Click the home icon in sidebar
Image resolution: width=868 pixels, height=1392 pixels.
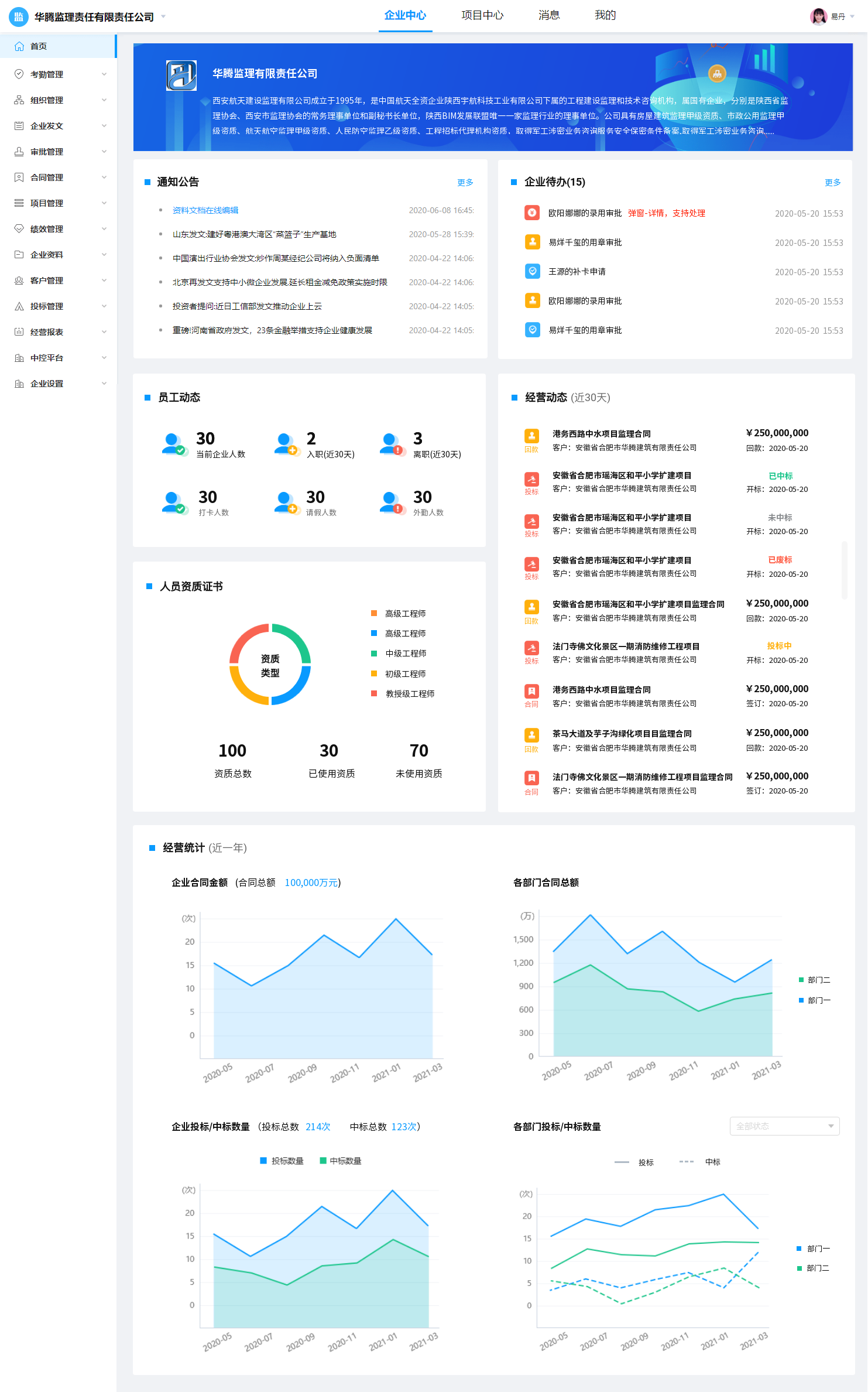[x=19, y=46]
